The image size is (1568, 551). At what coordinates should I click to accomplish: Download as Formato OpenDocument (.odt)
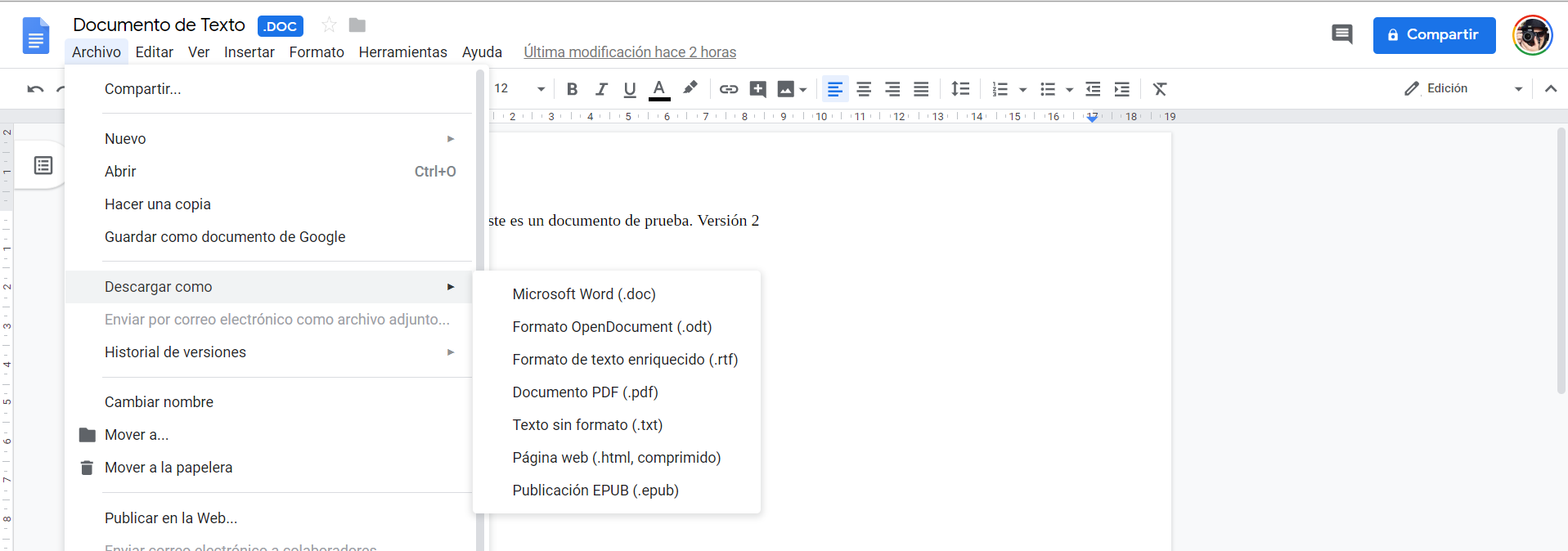pos(617,326)
